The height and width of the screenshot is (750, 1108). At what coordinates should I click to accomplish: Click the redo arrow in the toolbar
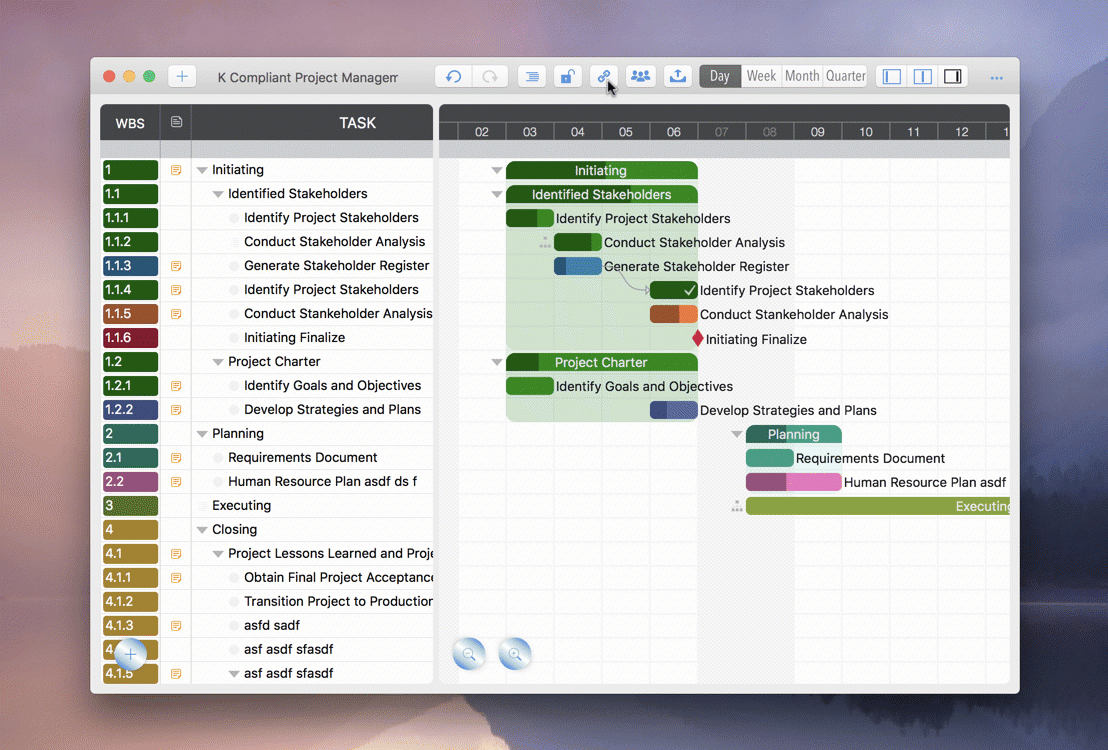click(490, 77)
